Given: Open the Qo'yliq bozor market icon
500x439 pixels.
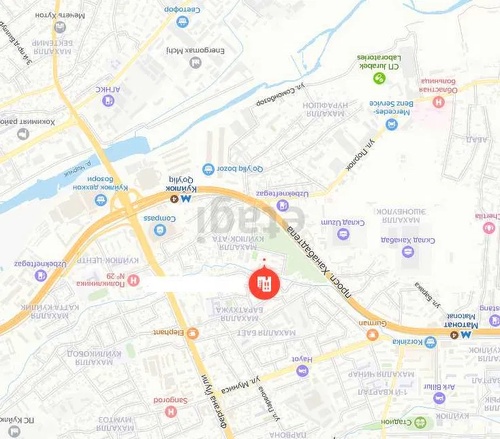Looking at the screenshot, I should tap(208, 169).
